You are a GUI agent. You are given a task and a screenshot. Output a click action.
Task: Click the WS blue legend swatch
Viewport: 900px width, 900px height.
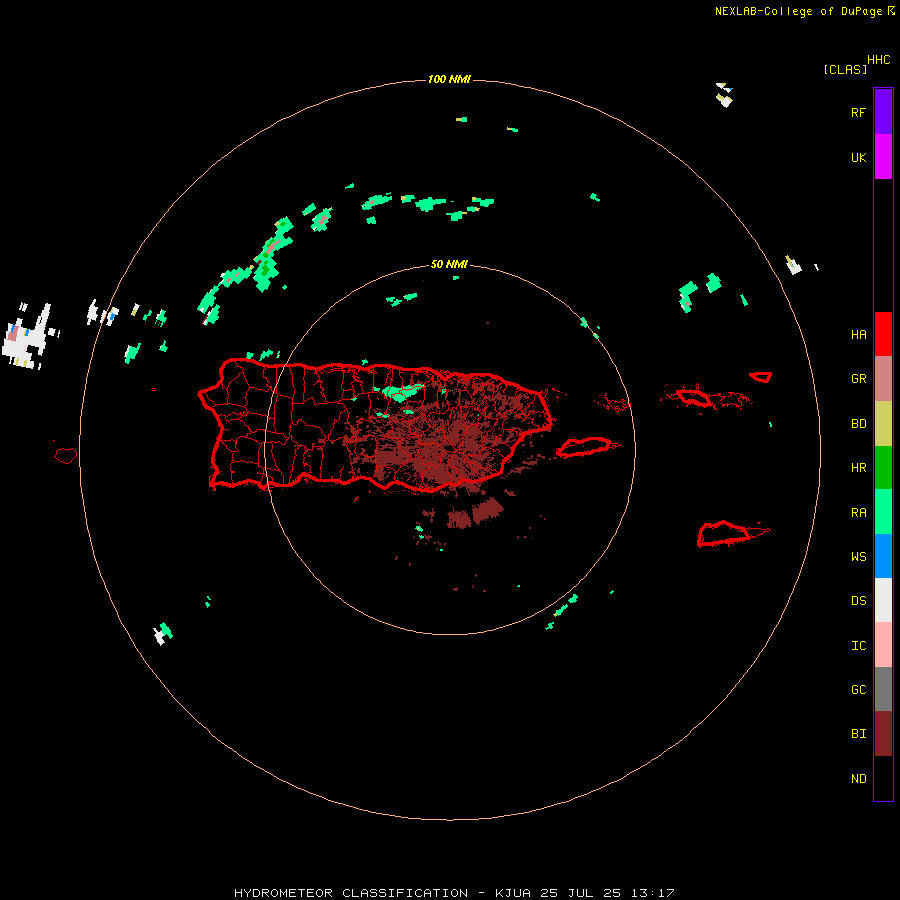883,556
